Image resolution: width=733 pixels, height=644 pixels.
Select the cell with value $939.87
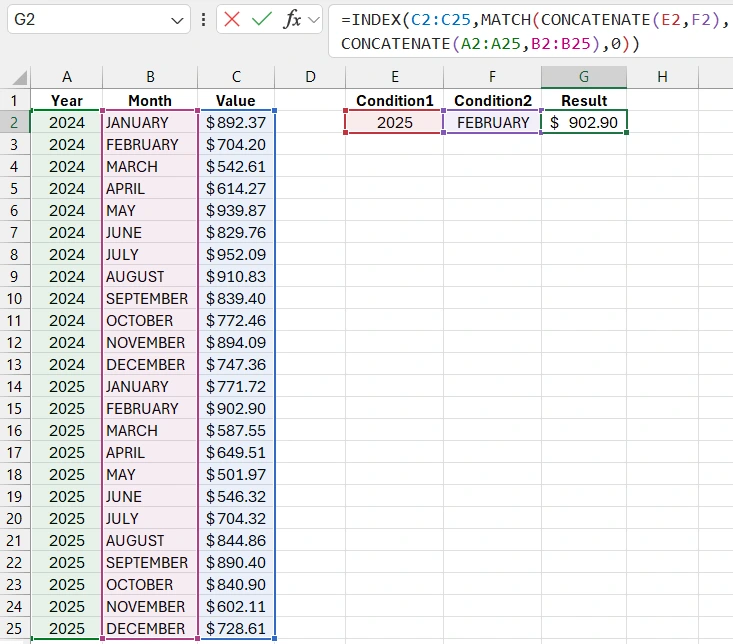(236, 211)
